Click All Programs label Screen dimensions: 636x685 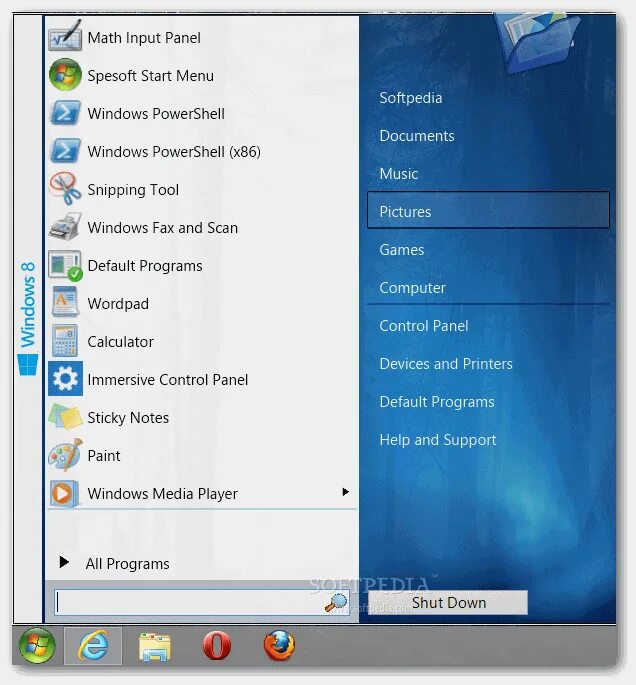point(128,564)
